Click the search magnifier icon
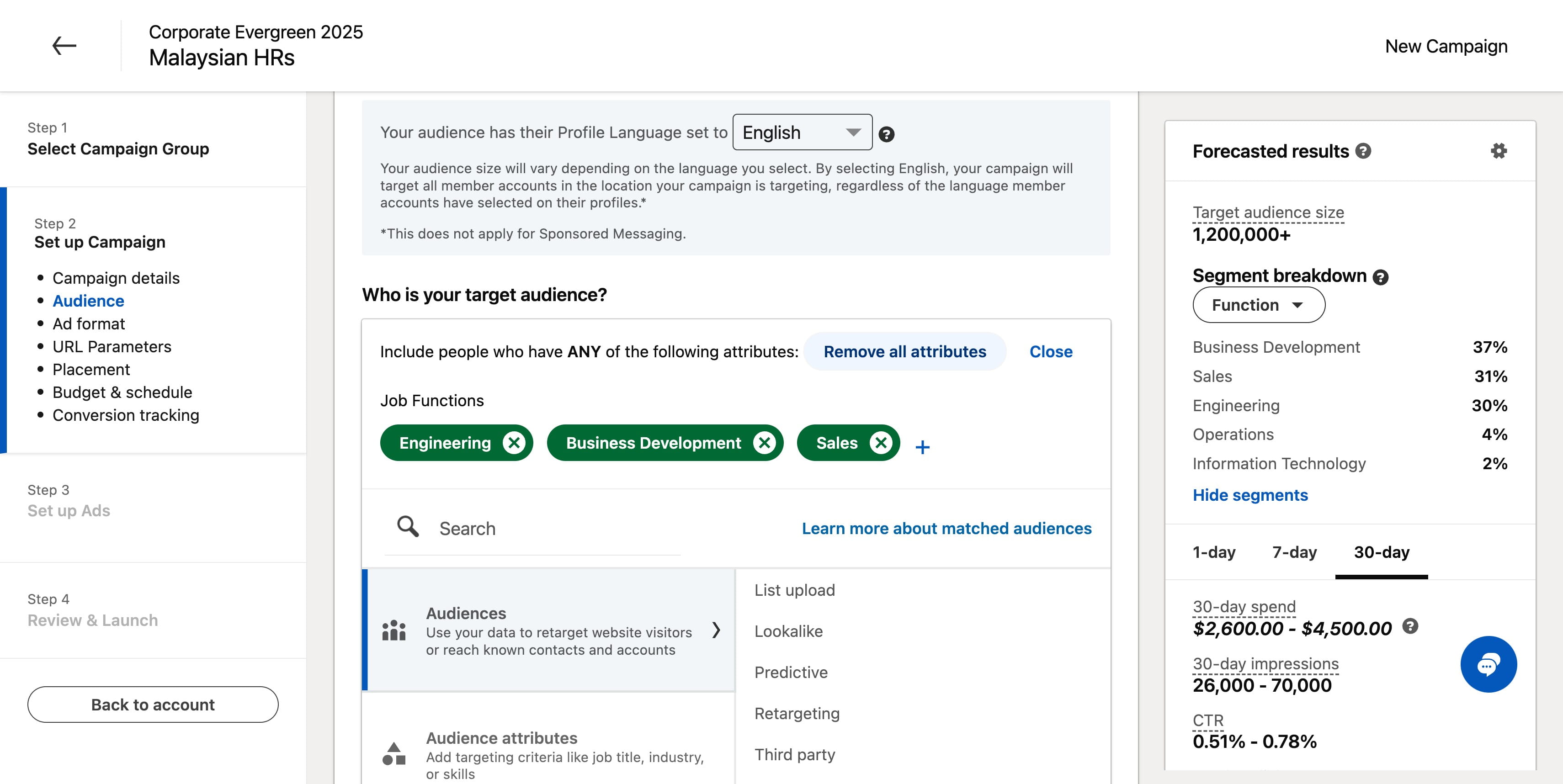 (x=408, y=526)
